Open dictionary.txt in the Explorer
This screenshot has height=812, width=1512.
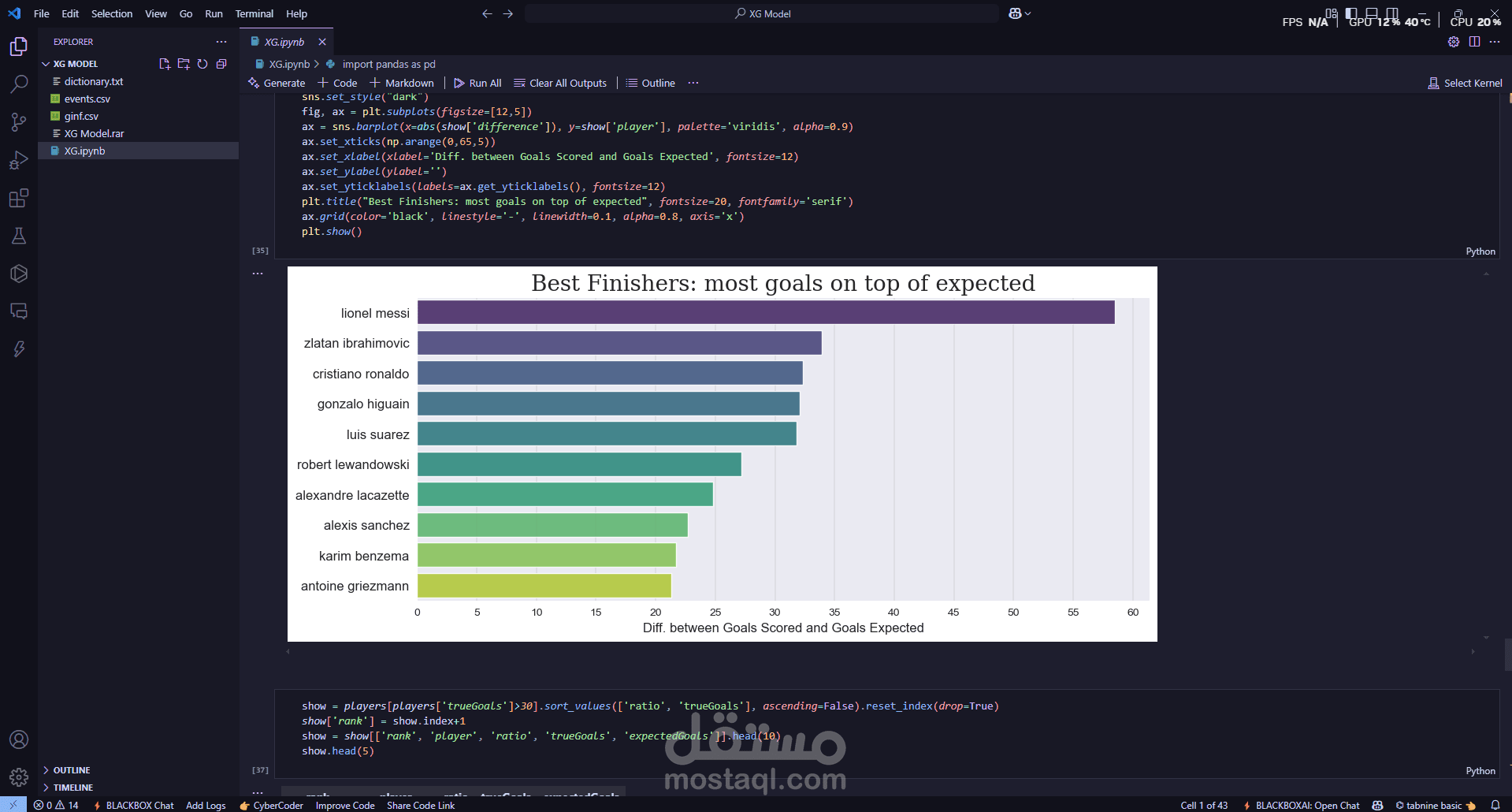tap(94, 81)
